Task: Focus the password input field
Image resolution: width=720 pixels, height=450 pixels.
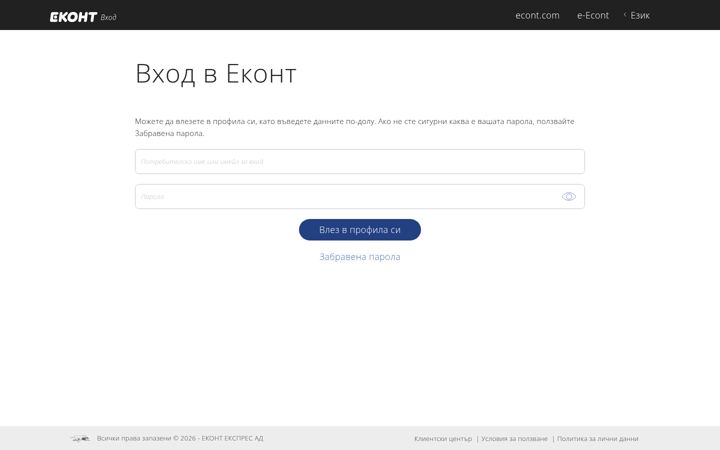Action: (x=360, y=197)
